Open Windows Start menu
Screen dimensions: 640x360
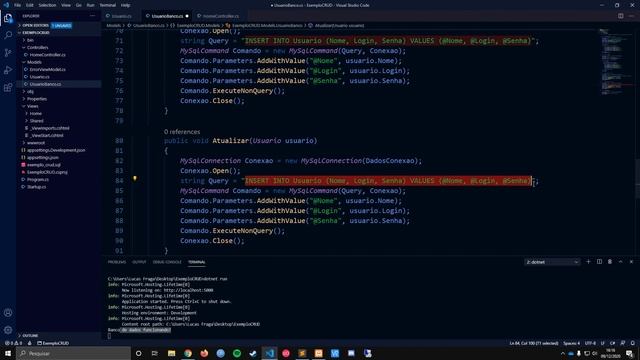point(8,353)
